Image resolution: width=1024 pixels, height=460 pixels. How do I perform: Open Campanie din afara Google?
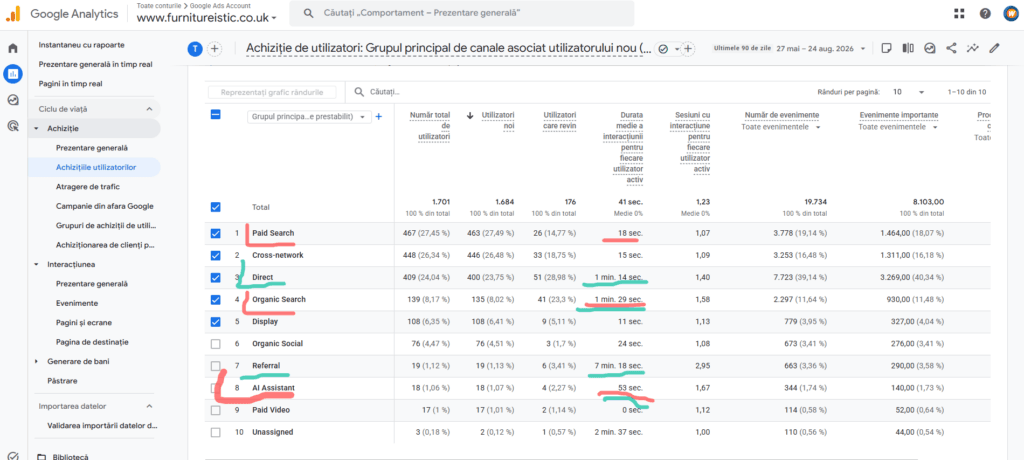(x=104, y=206)
